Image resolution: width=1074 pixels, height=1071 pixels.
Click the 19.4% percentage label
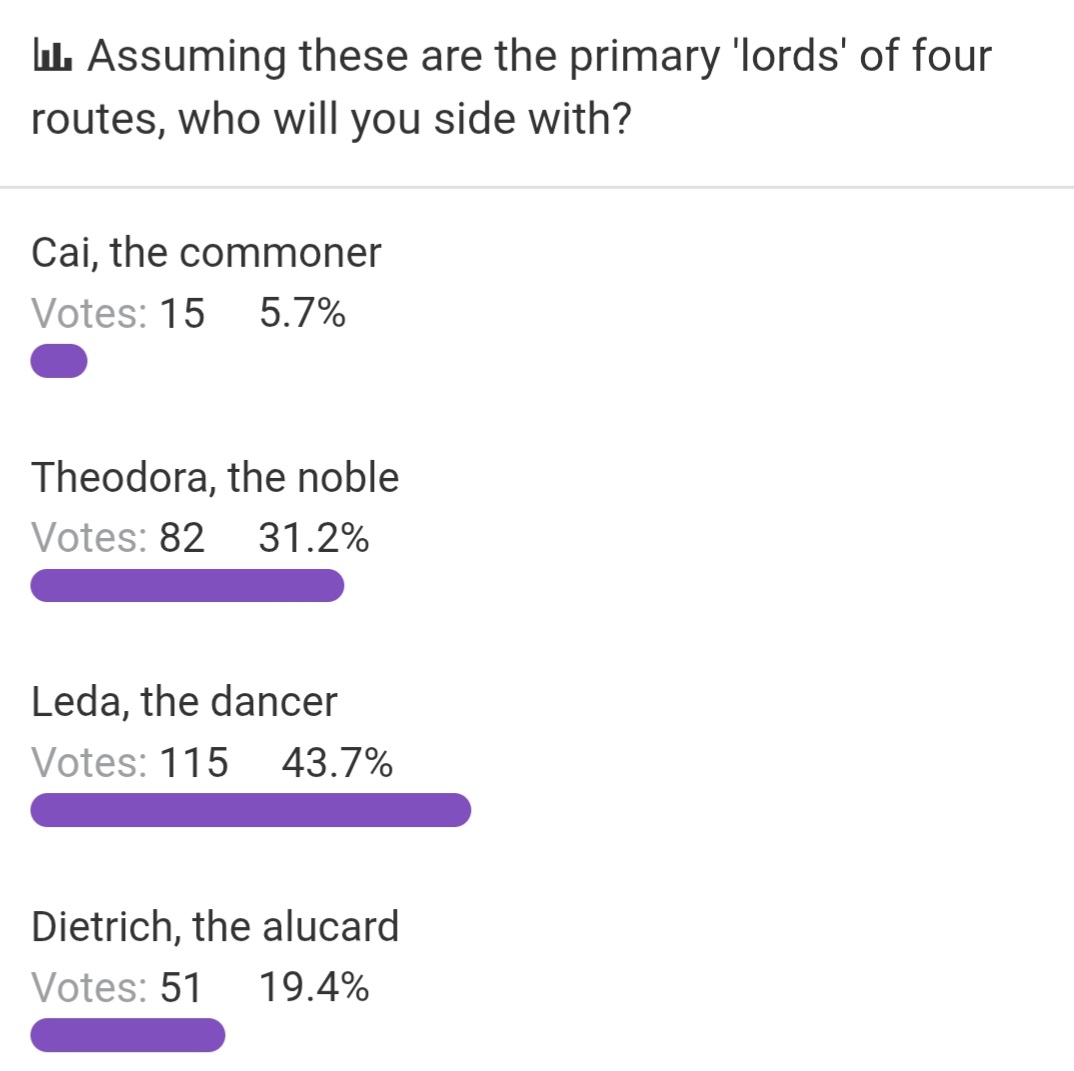[314, 987]
